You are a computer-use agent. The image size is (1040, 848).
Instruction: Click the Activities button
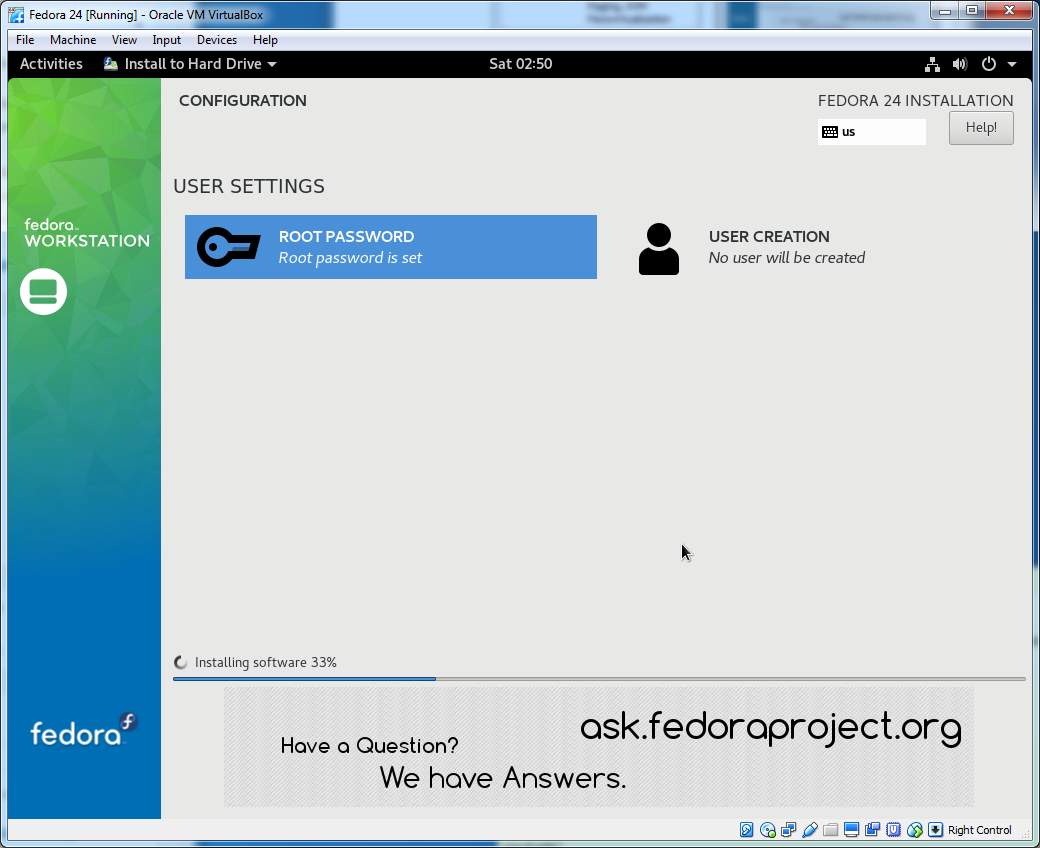tap(51, 64)
